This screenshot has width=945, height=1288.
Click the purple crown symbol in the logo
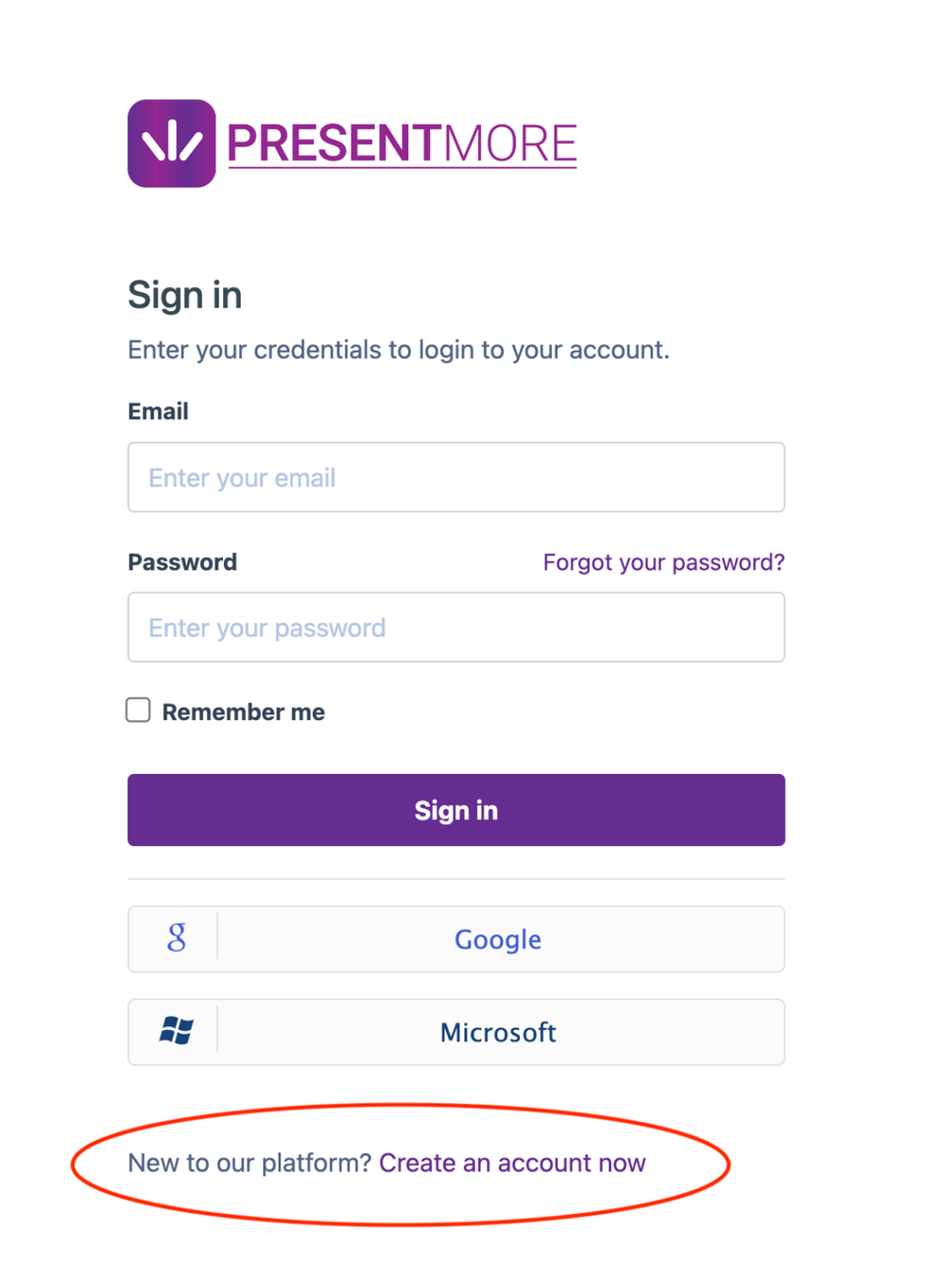tap(171, 143)
